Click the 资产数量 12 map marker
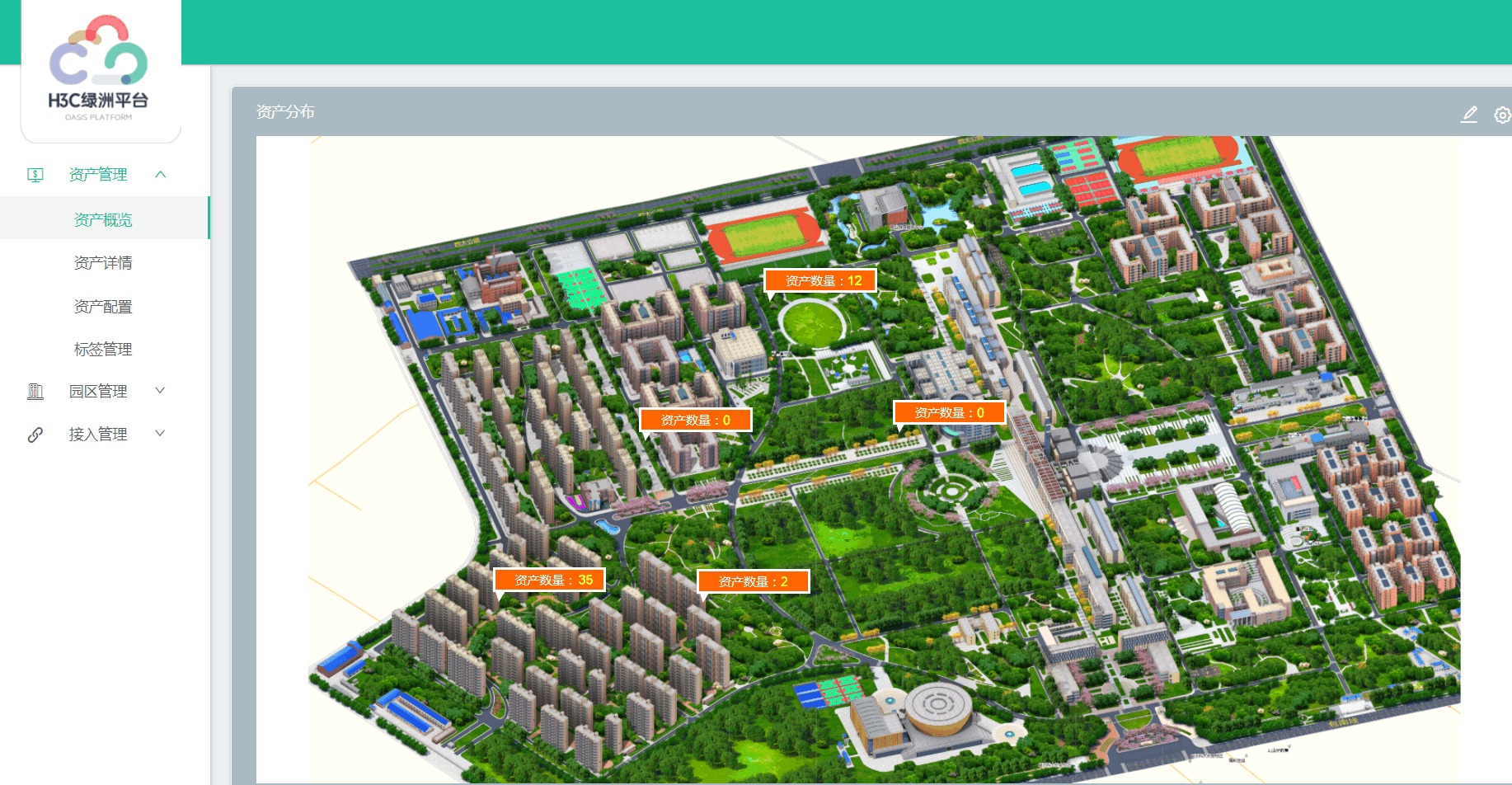The width and height of the screenshot is (1512, 785). click(820, 281)
